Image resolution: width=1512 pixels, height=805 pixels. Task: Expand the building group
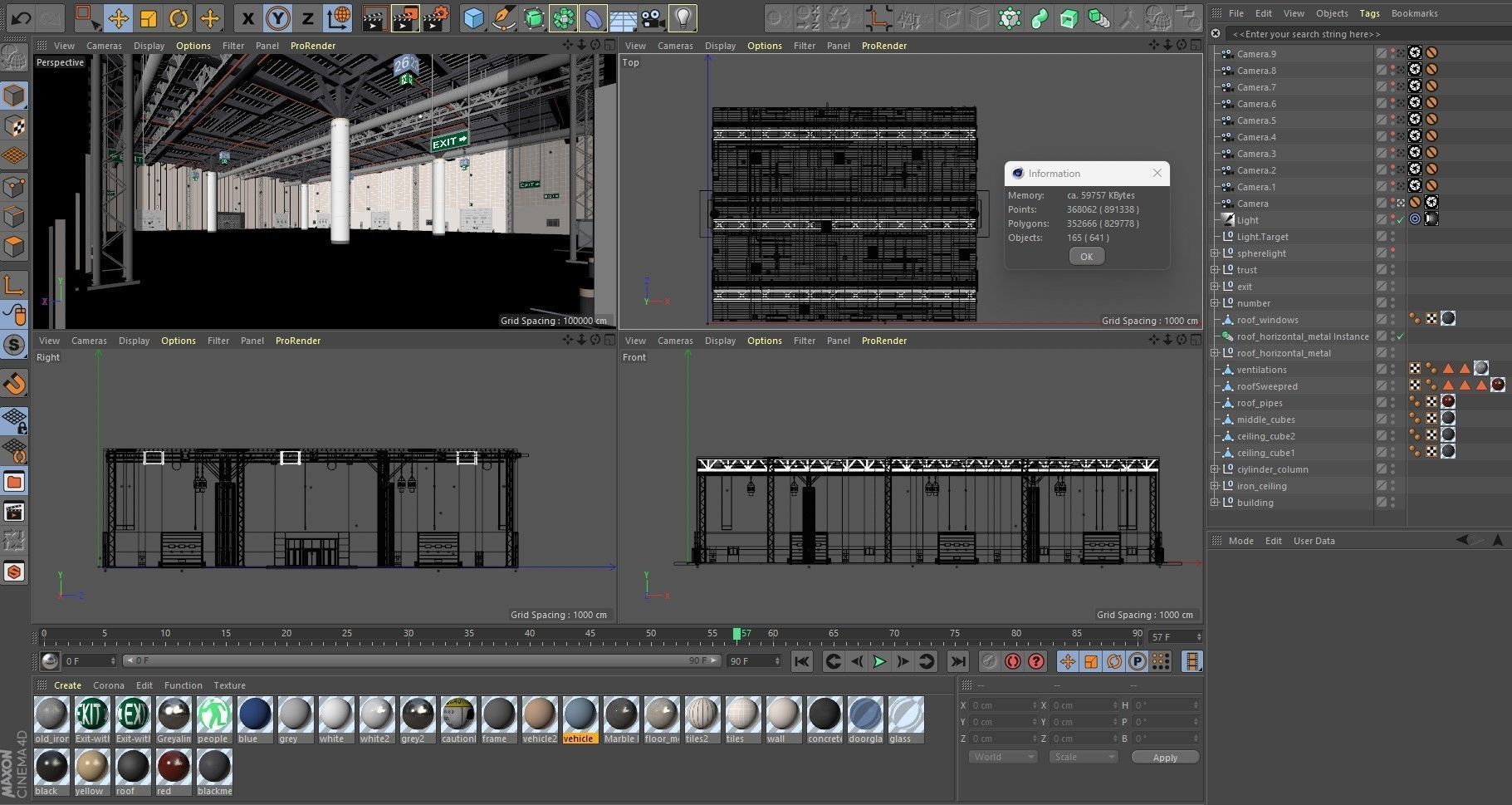pyautogui.click(x=1214, y=503)
